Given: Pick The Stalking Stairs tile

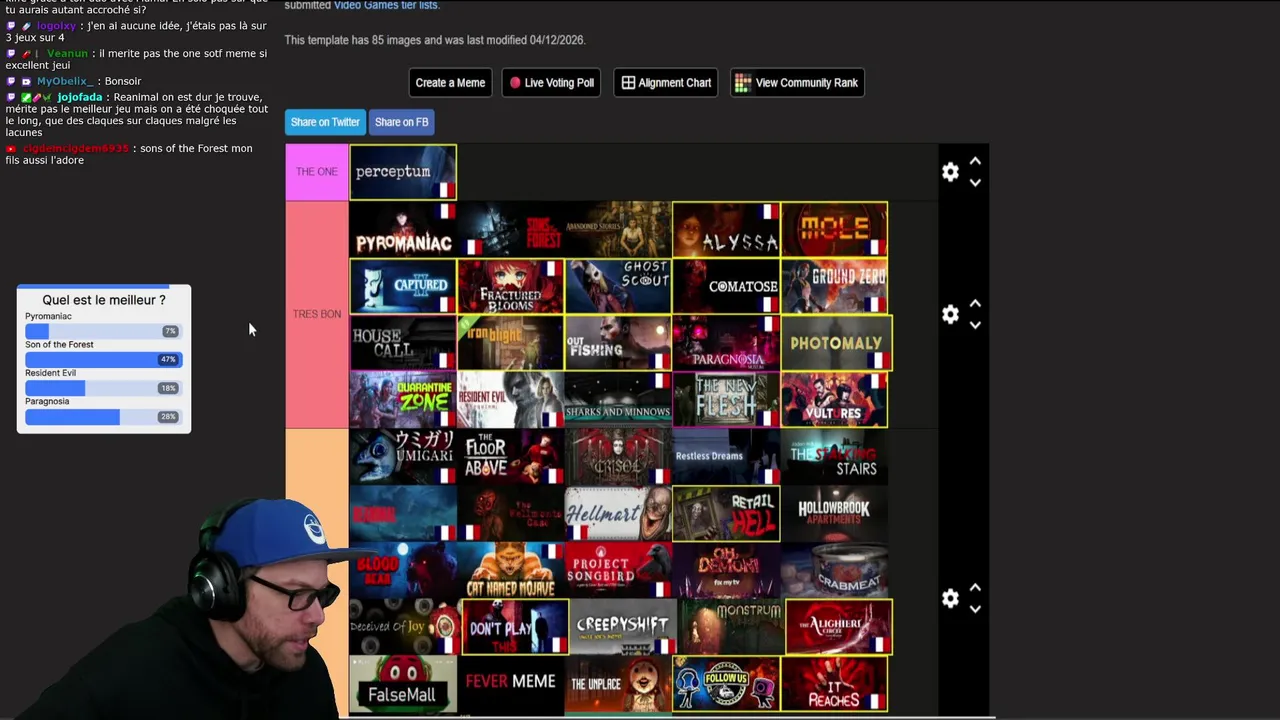Looking at the screenshot, I should pos(834,457).
